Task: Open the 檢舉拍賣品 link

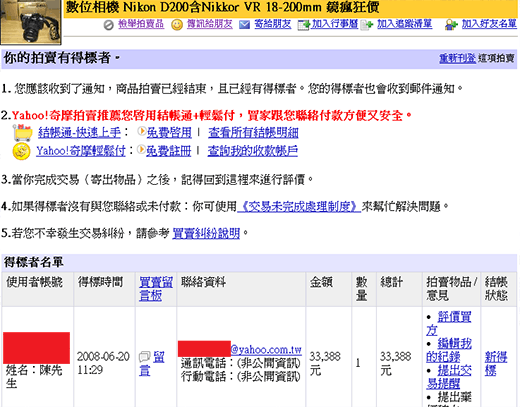Action: click(141, 24)
